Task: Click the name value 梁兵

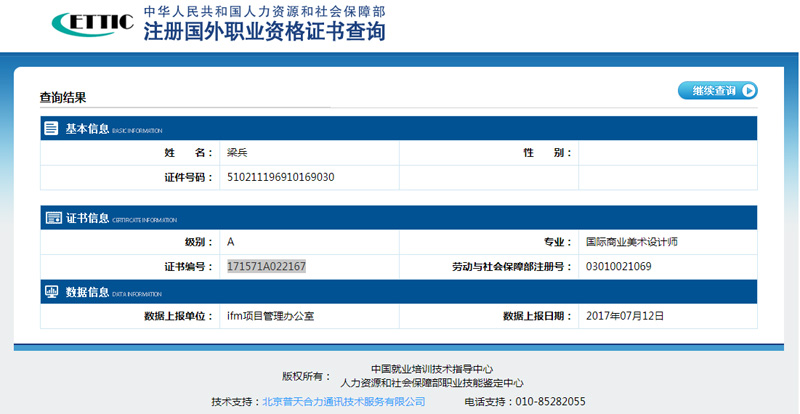Action: (238, 153)
